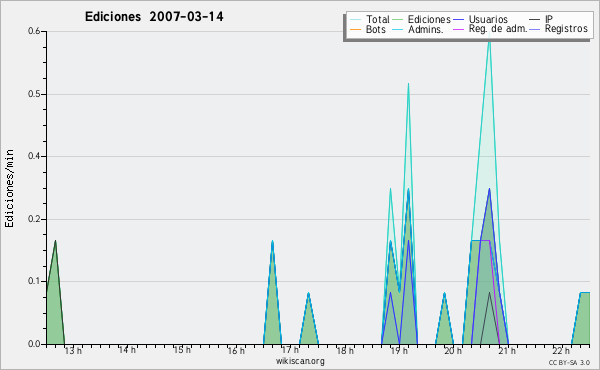Click the 13 h time axis label
Screen dimensions: 600x370
coord(73,351)
